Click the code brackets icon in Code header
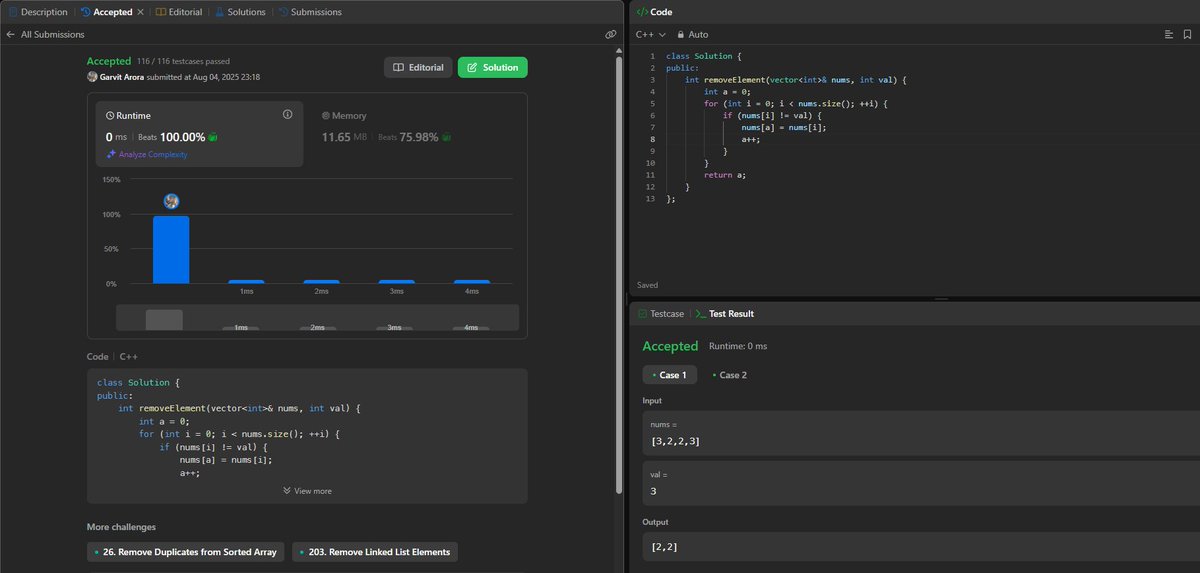Image resolution: width=1200 pixels, height=573 pixels. click(642, 12)
